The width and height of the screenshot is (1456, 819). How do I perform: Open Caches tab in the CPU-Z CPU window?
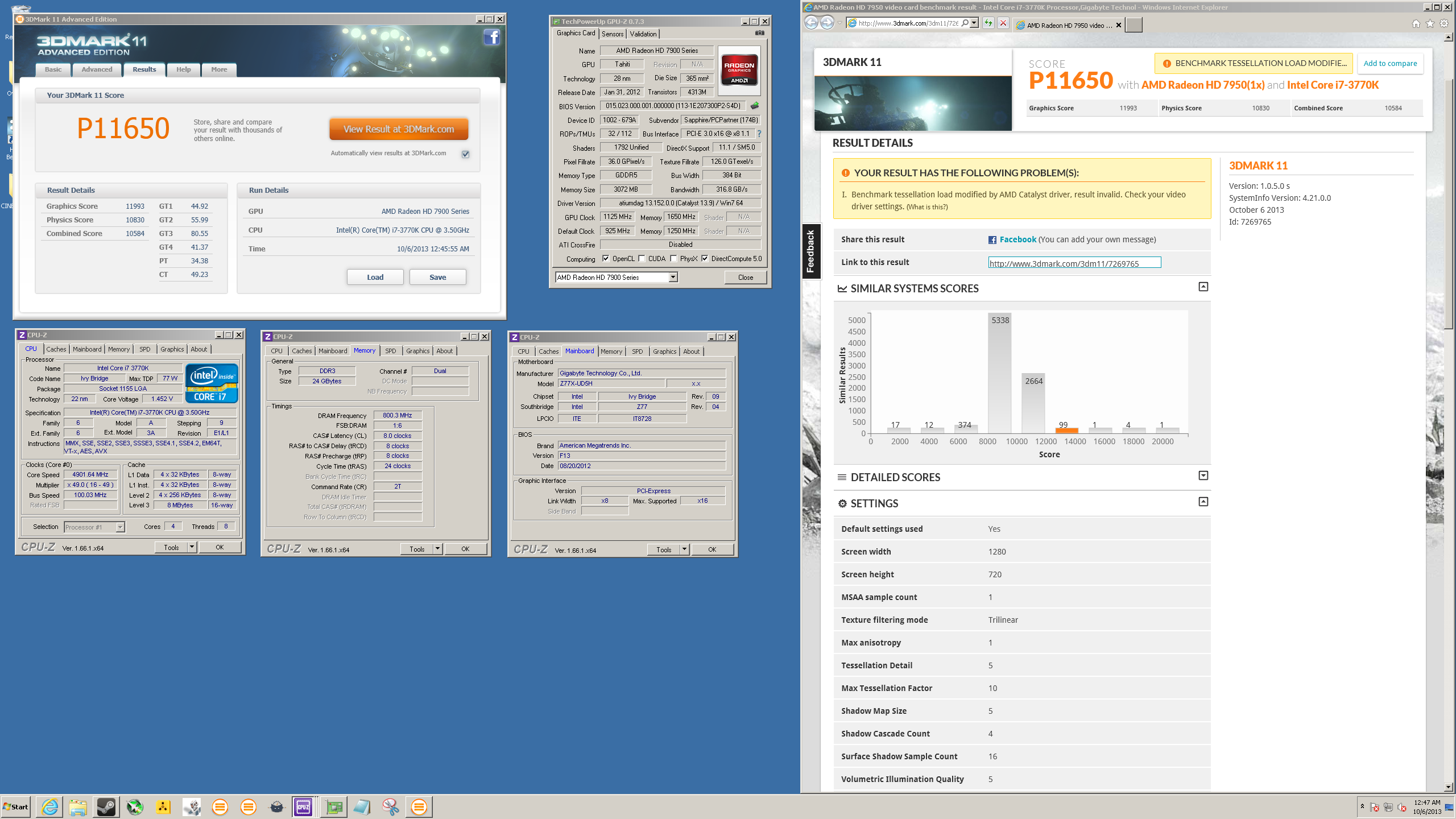coord(56,349)
